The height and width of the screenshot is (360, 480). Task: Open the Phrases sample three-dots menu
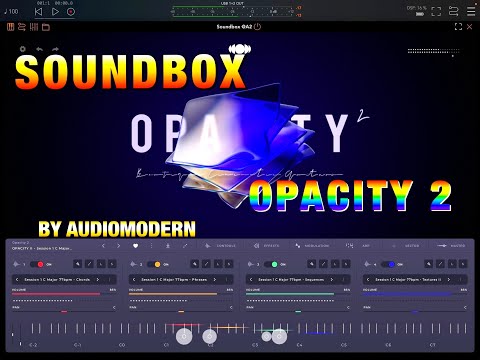227,279
